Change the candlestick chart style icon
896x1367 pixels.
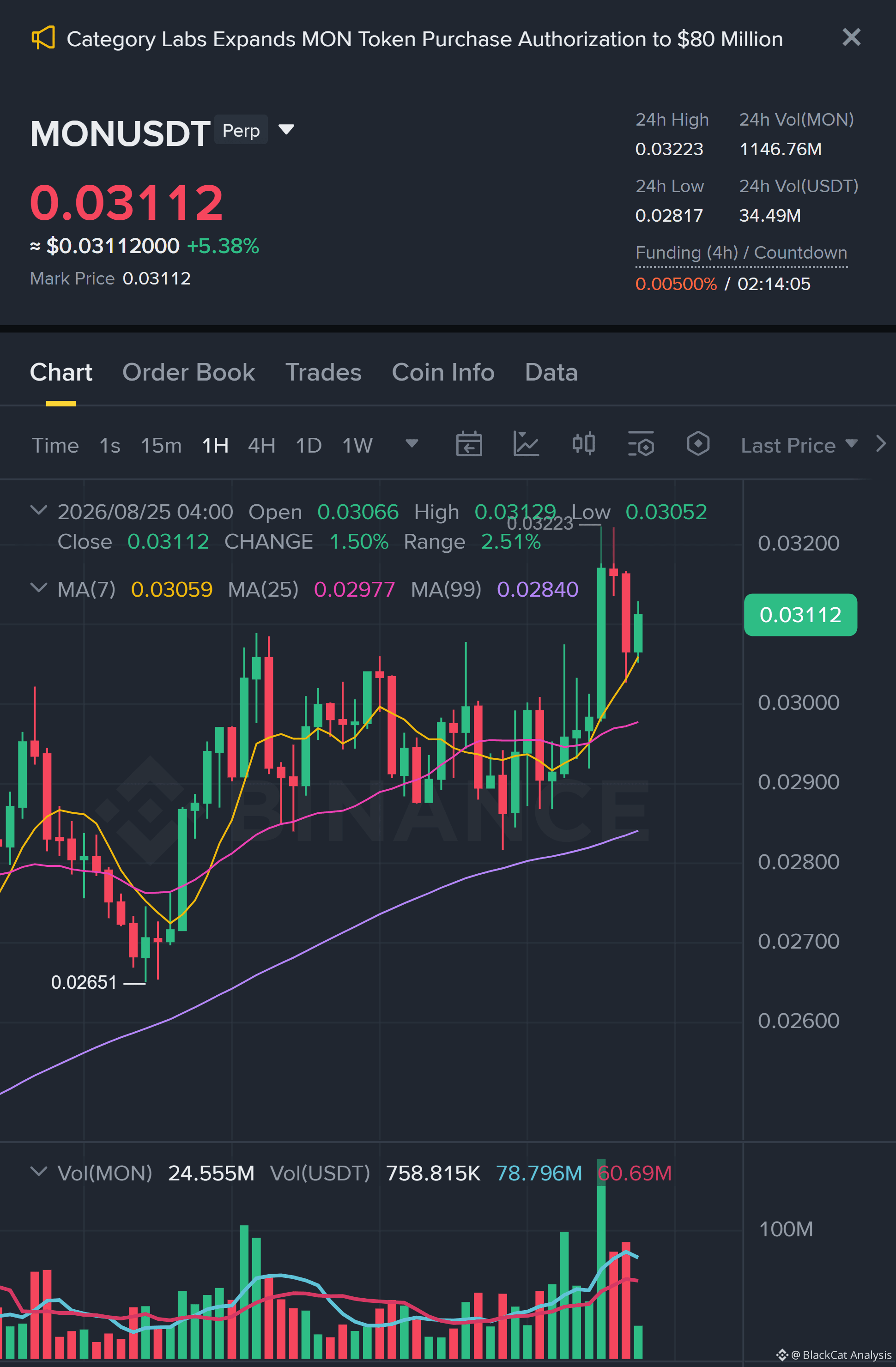(583, 444)
